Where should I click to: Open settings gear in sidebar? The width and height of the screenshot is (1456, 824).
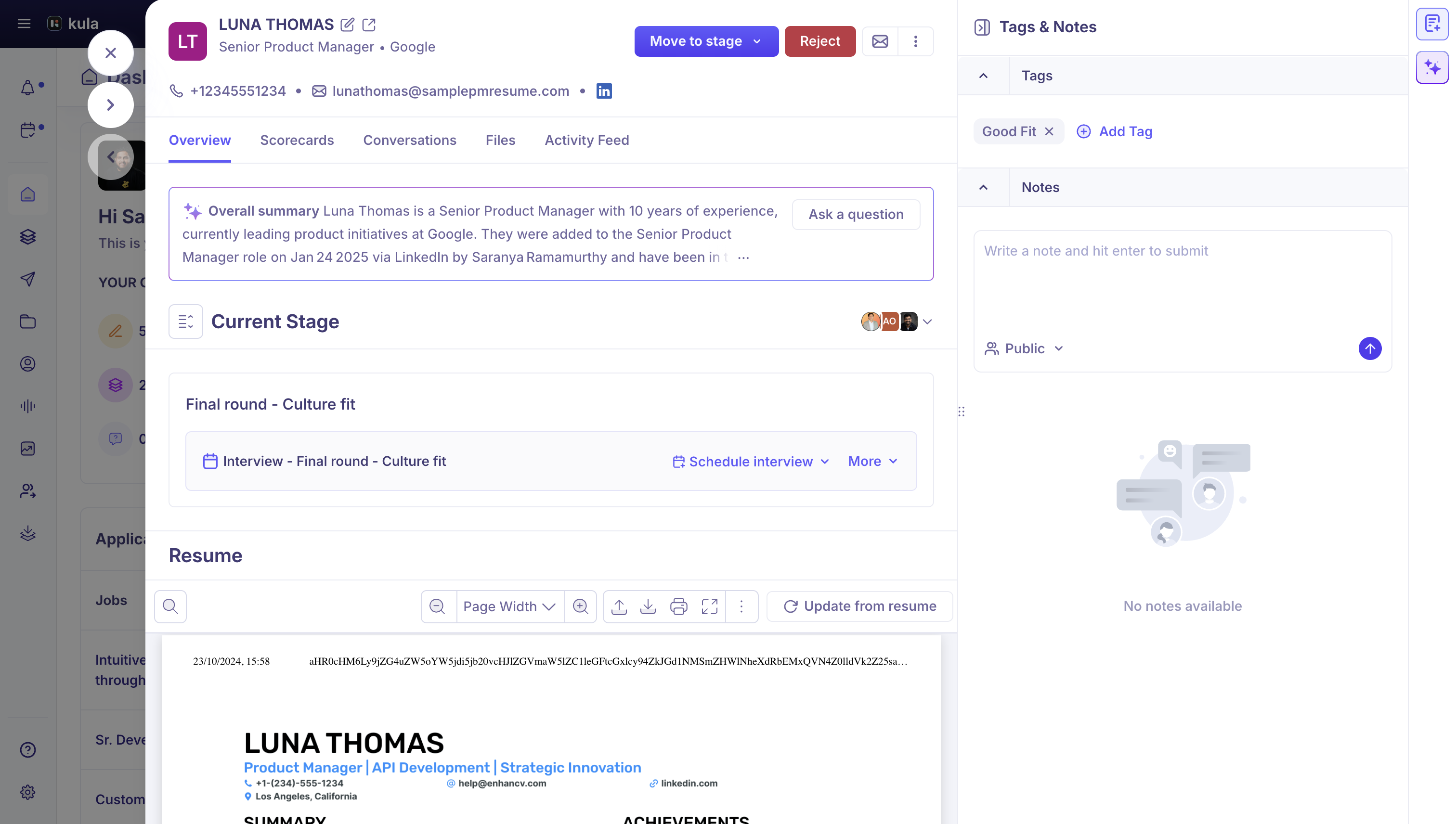click(28, 792)
